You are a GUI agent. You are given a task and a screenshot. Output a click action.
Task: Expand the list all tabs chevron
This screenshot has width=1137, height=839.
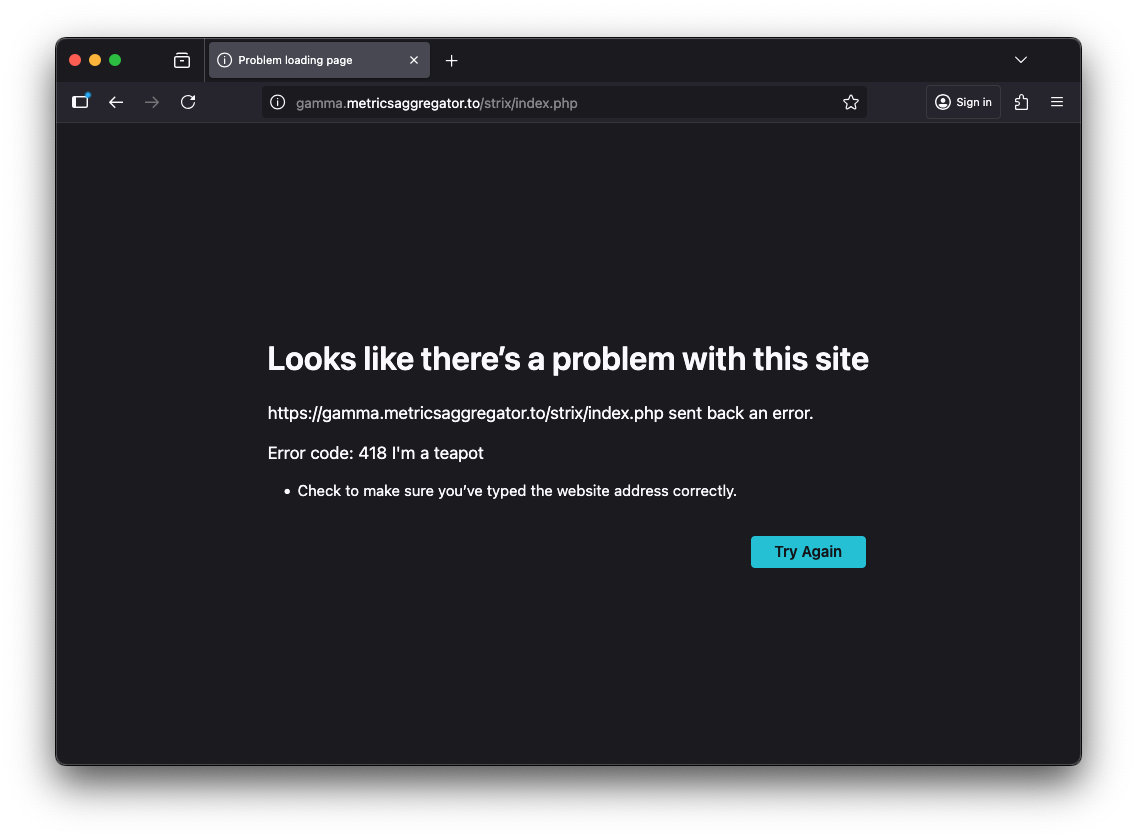(1021, 60)
